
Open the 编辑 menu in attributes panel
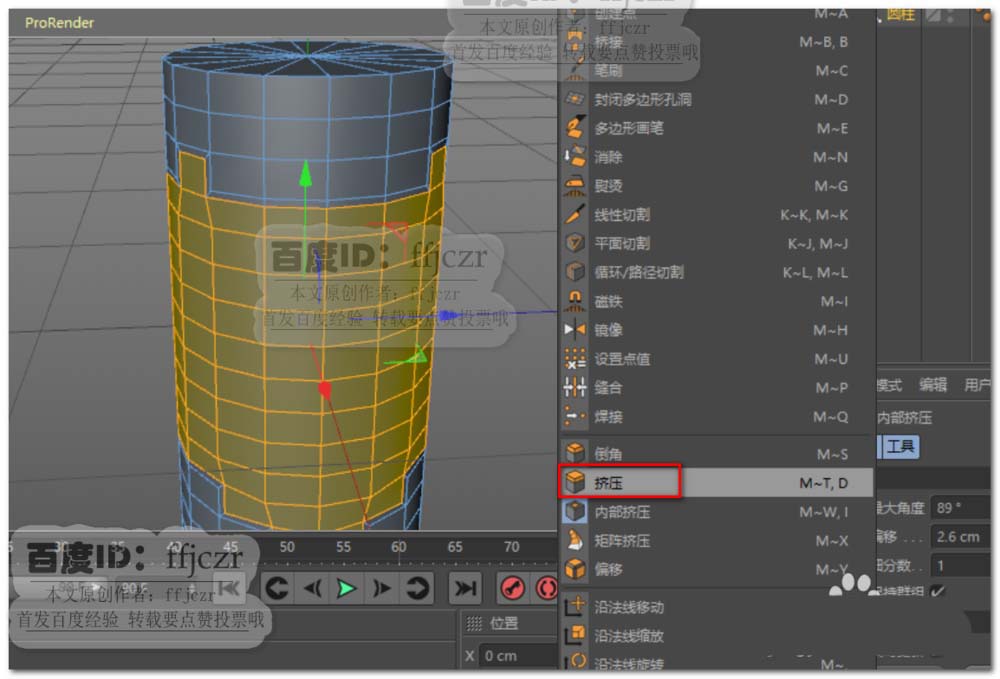click(x=933, y=385)
